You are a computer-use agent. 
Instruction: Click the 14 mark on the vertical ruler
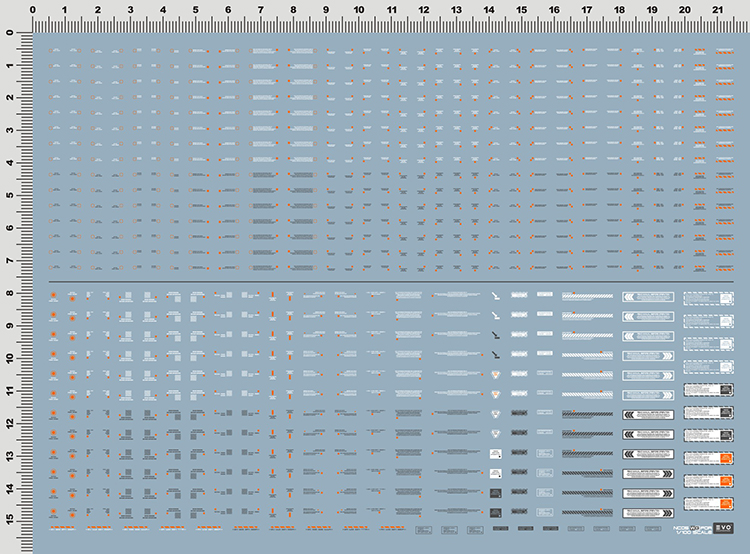point(10,488)
